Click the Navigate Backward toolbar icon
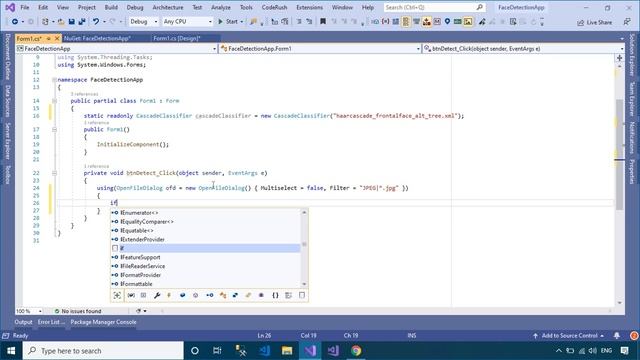Image resolution: width=640 pixels, height=360 pixels. point(15,22)
